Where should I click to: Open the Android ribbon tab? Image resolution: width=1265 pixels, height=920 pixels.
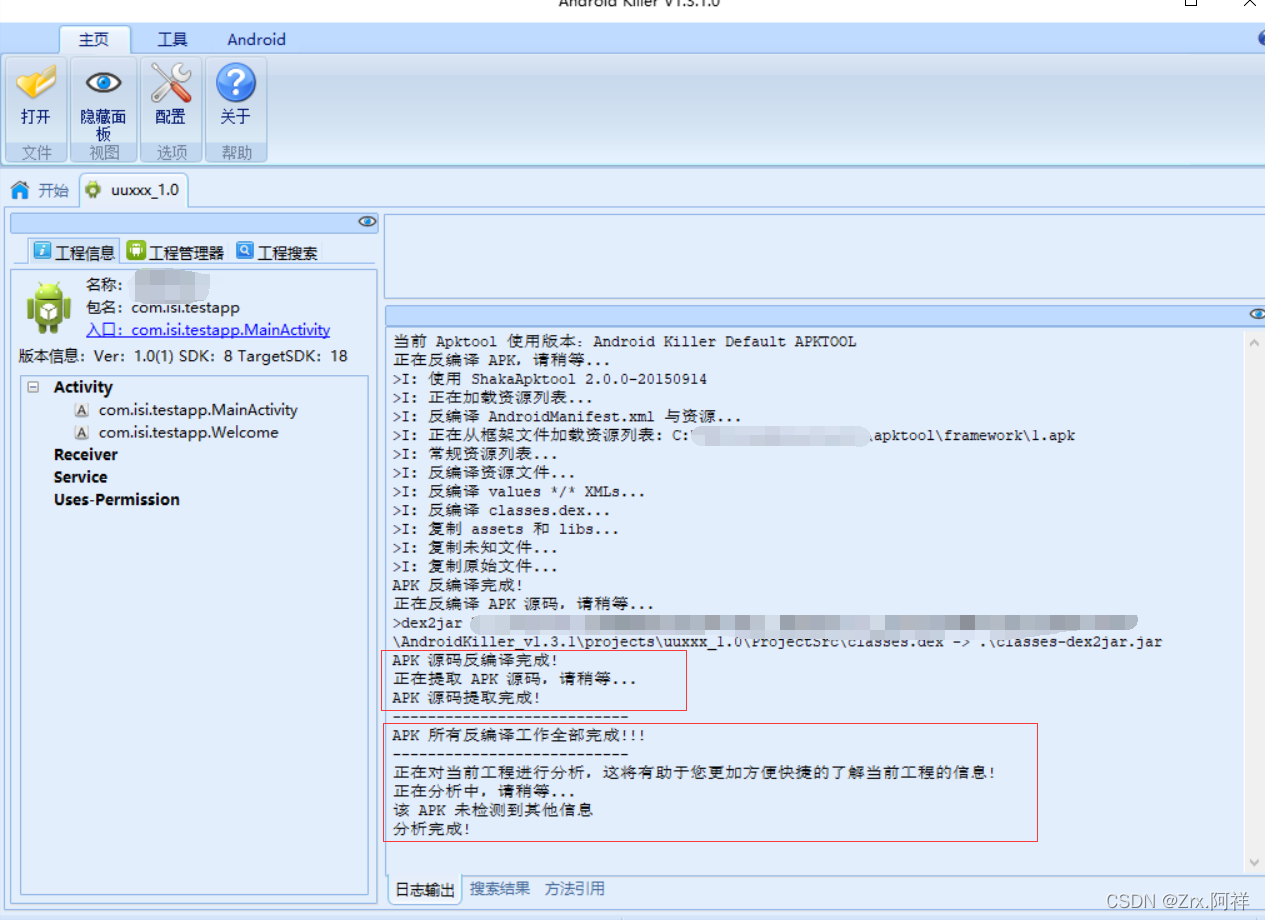(256, 40)
